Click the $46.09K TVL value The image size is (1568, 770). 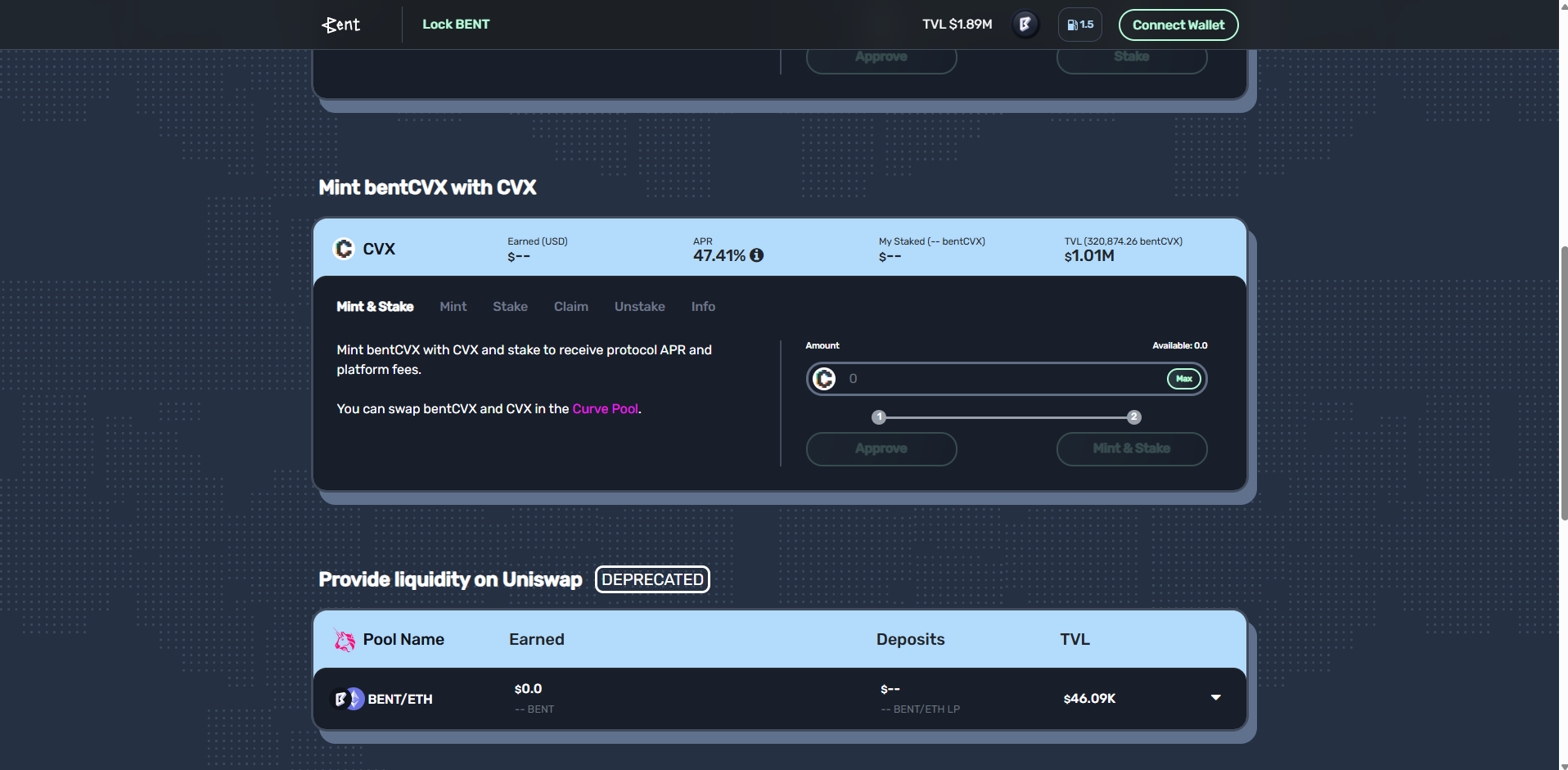pyautogui.click(x=1089, y=699)
